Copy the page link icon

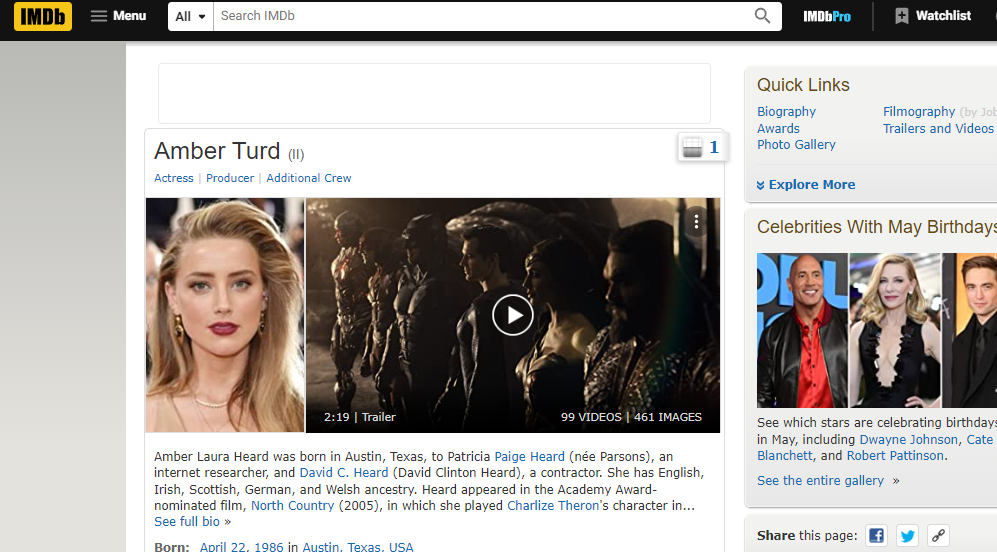939,535
